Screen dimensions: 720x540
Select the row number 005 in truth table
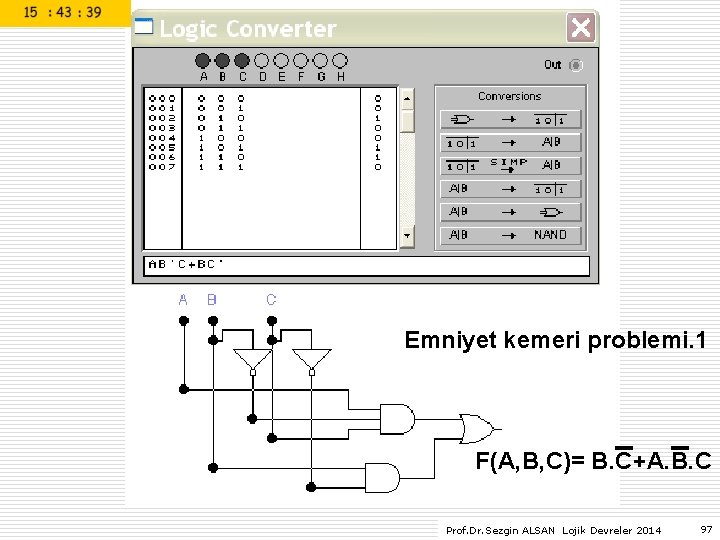tap(162, 147)
